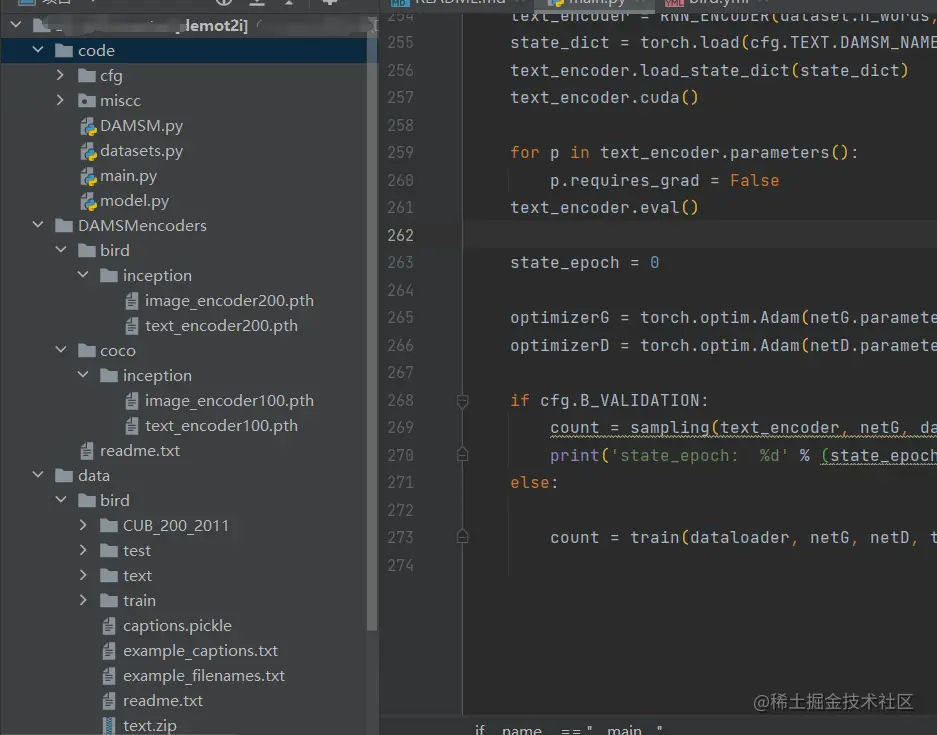Click code line 'text_encoder.eval()'
This screenshot has width=937, height=735.
[x=604, y=207]
